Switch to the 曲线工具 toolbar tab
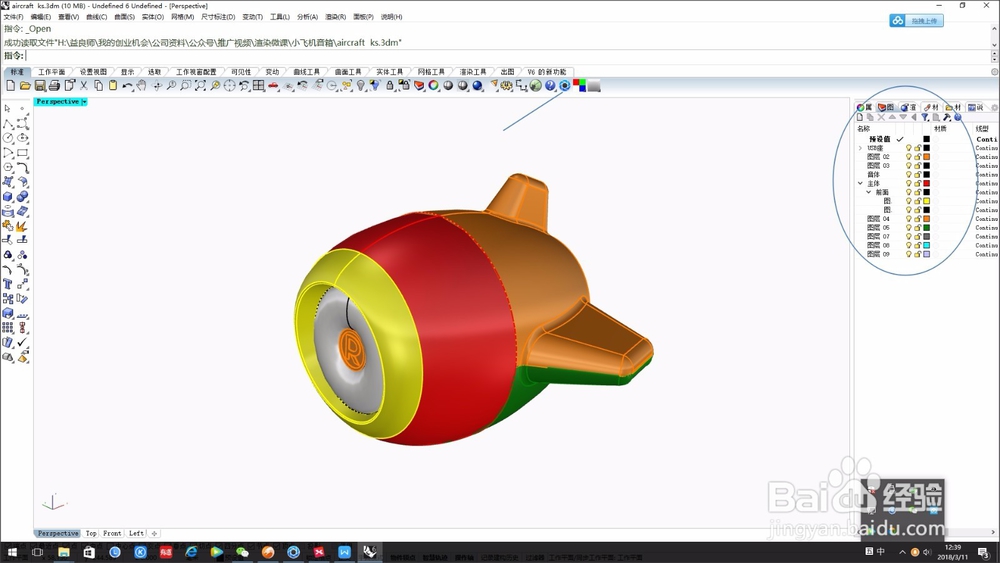Screen dimensions: 1000x563 click(x=307, y=72)
